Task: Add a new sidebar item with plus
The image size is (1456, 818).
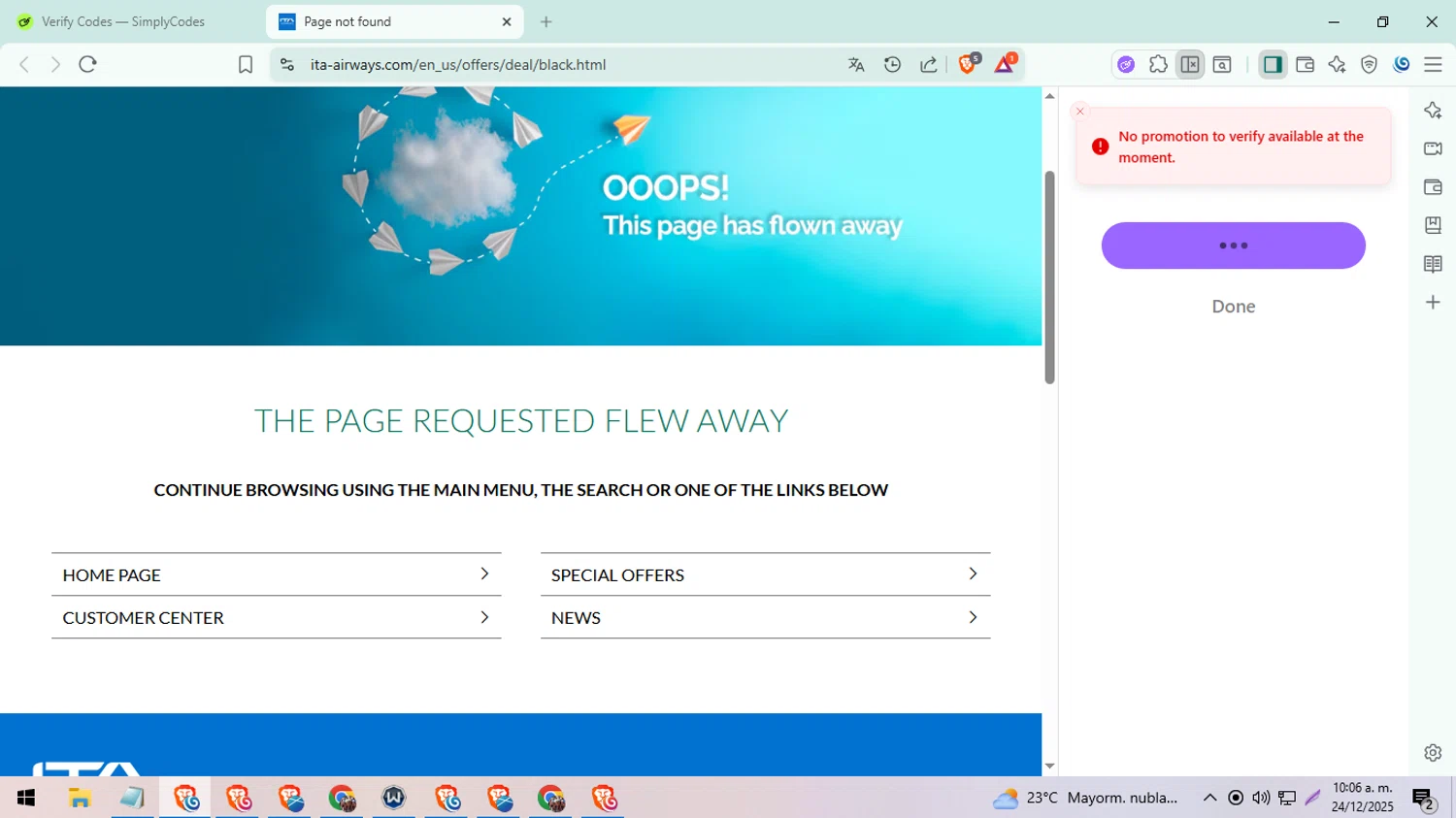Action: point(1433,303)
